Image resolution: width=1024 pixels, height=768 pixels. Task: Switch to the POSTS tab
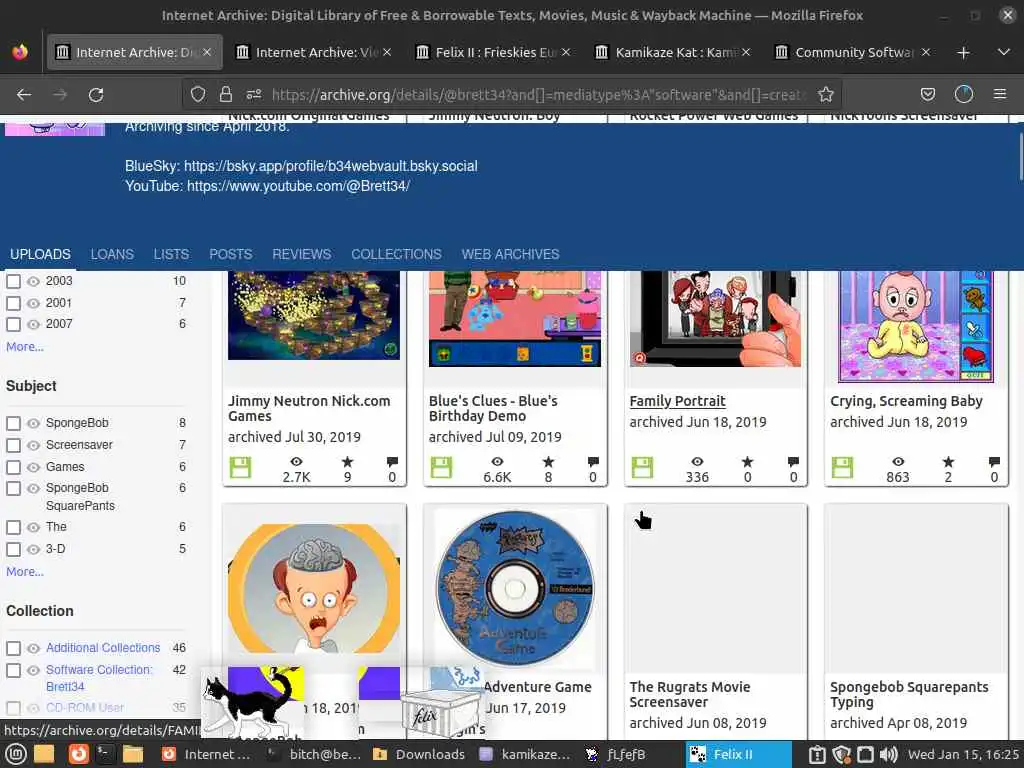pyautogui.click(x=231, y=254)
